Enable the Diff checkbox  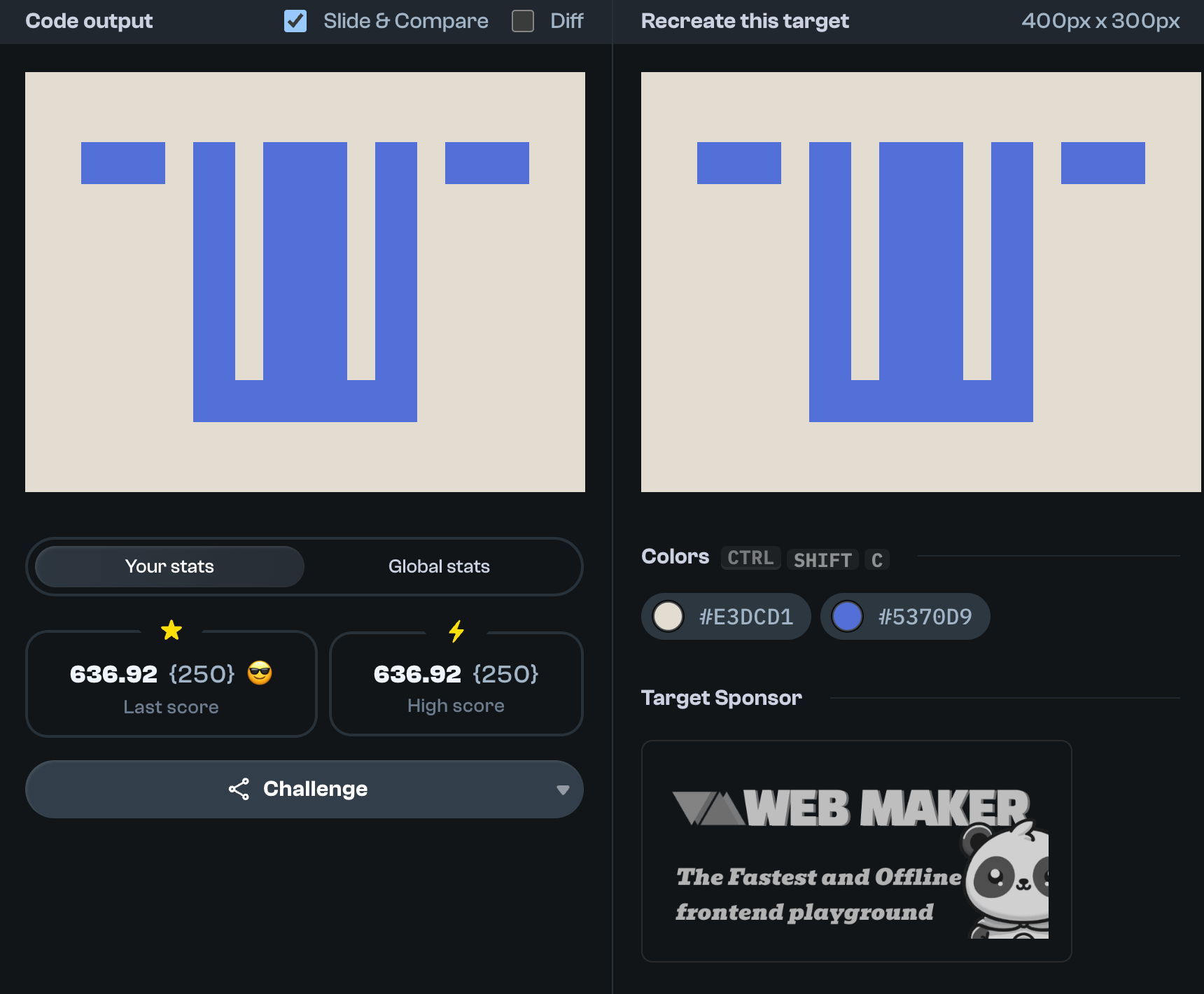click(523, 21)
